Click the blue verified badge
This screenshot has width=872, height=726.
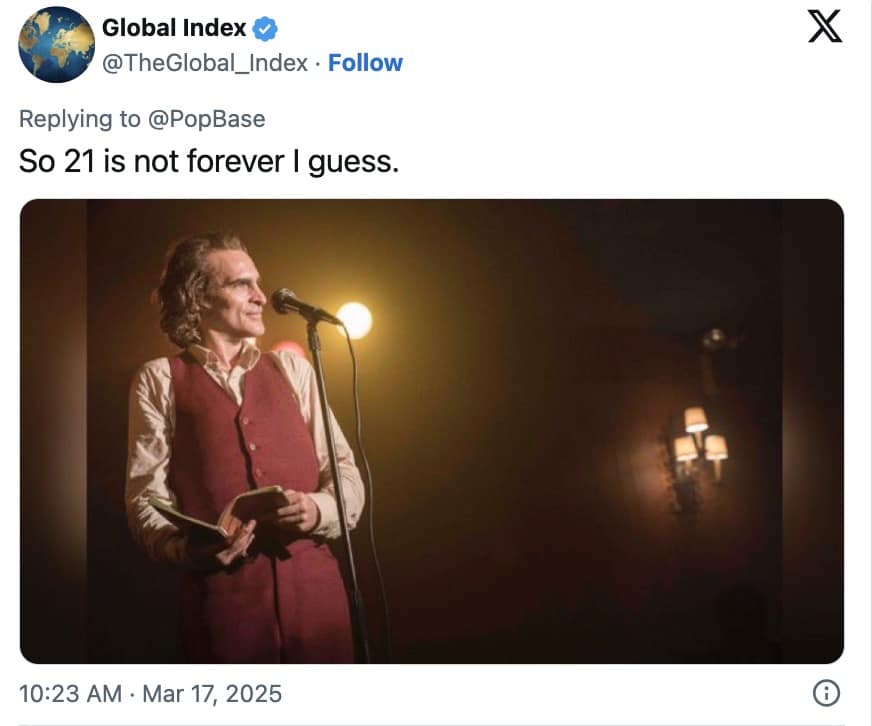pyautogui.click(x=265, y=29)
